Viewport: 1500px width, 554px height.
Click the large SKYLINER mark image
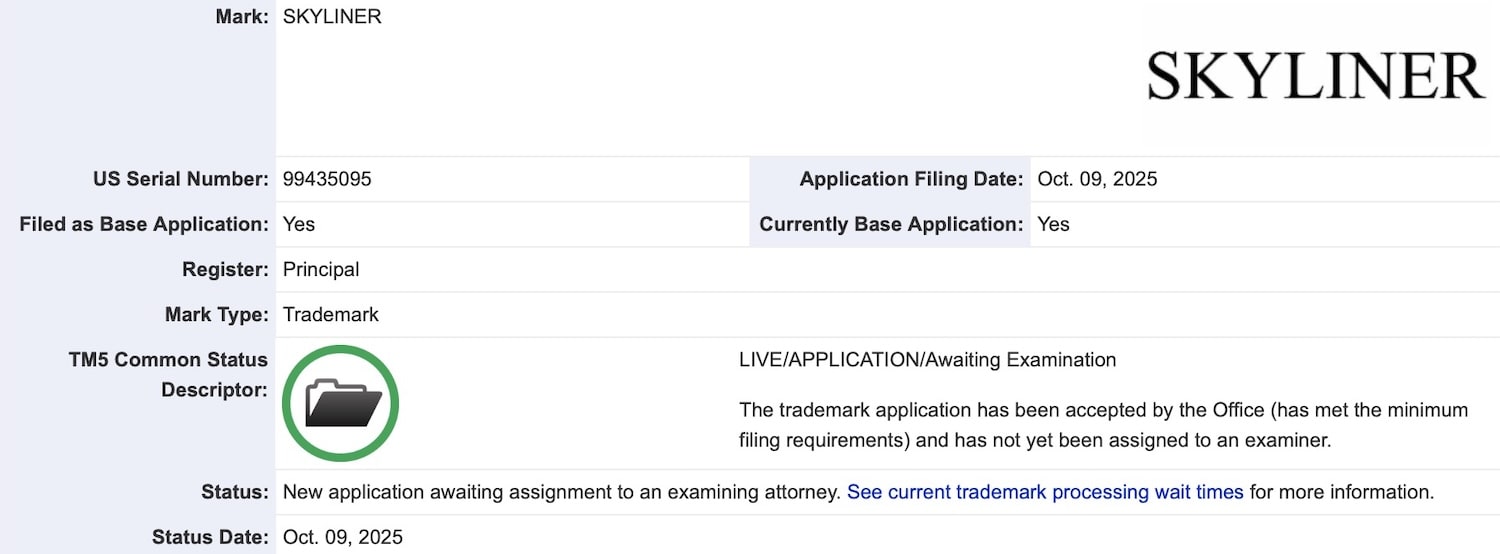(1315, 77)
